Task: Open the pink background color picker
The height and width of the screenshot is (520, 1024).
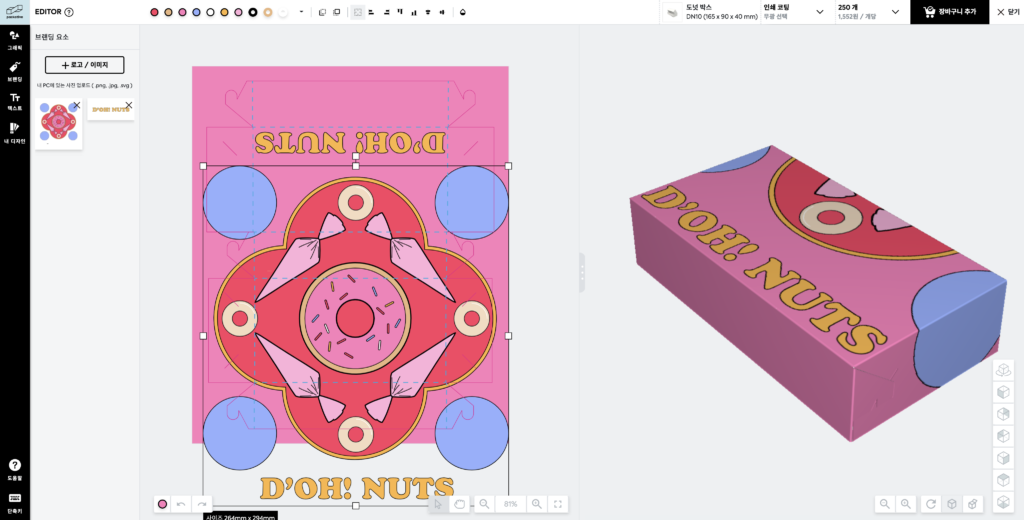Action: (x=163, y=504)
